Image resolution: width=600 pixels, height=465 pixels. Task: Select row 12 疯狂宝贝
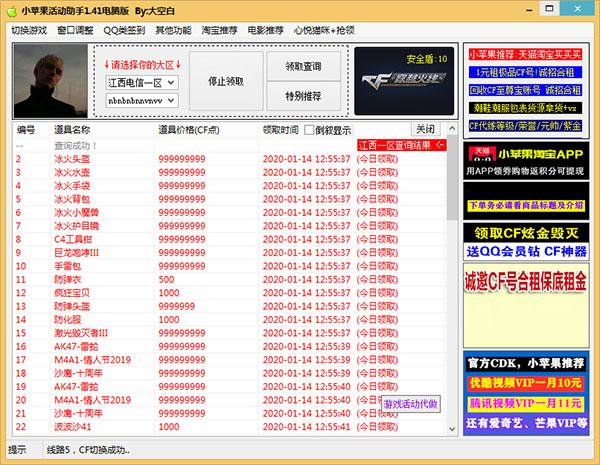click(230, 293)
